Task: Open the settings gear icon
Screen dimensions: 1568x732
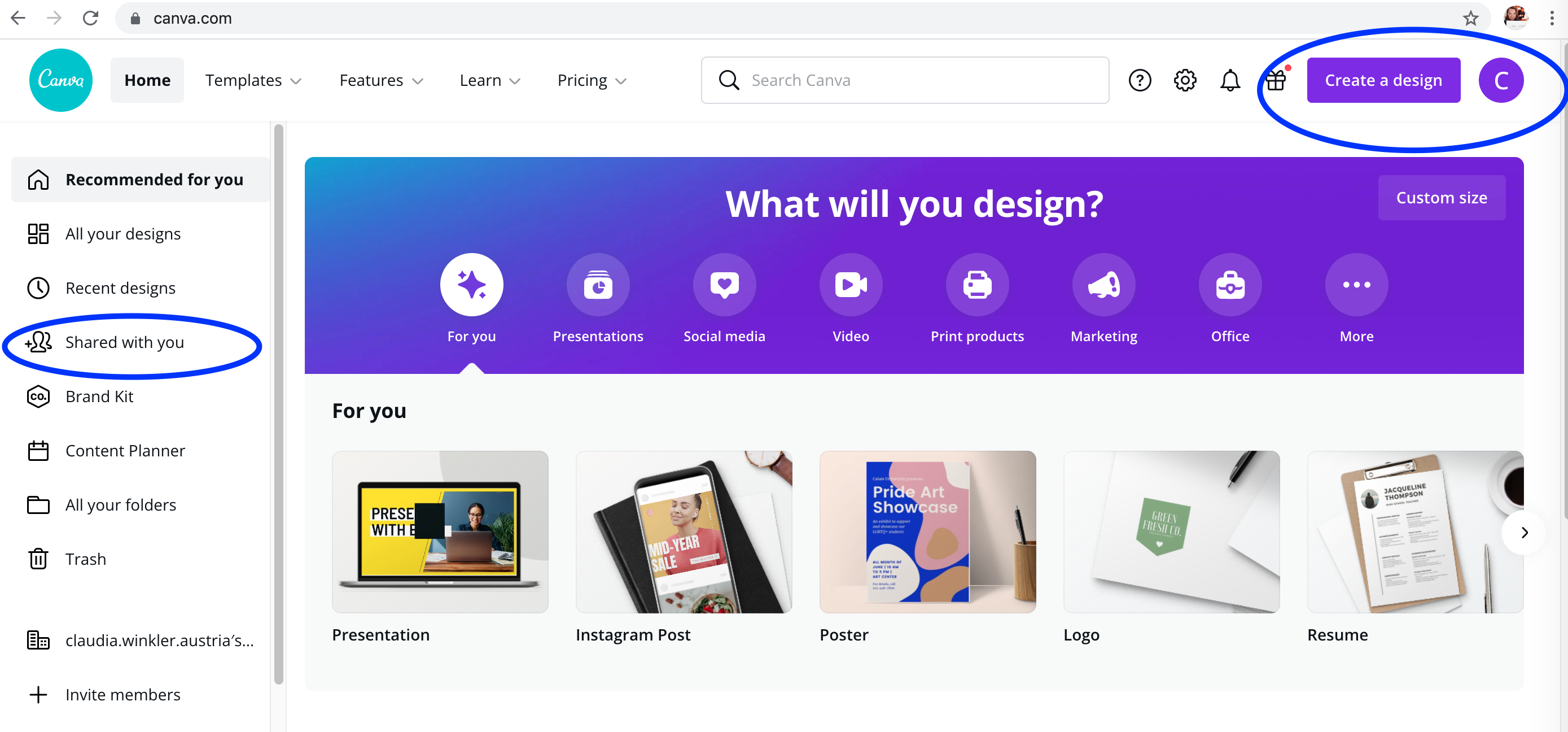Action: [1185, 80]
